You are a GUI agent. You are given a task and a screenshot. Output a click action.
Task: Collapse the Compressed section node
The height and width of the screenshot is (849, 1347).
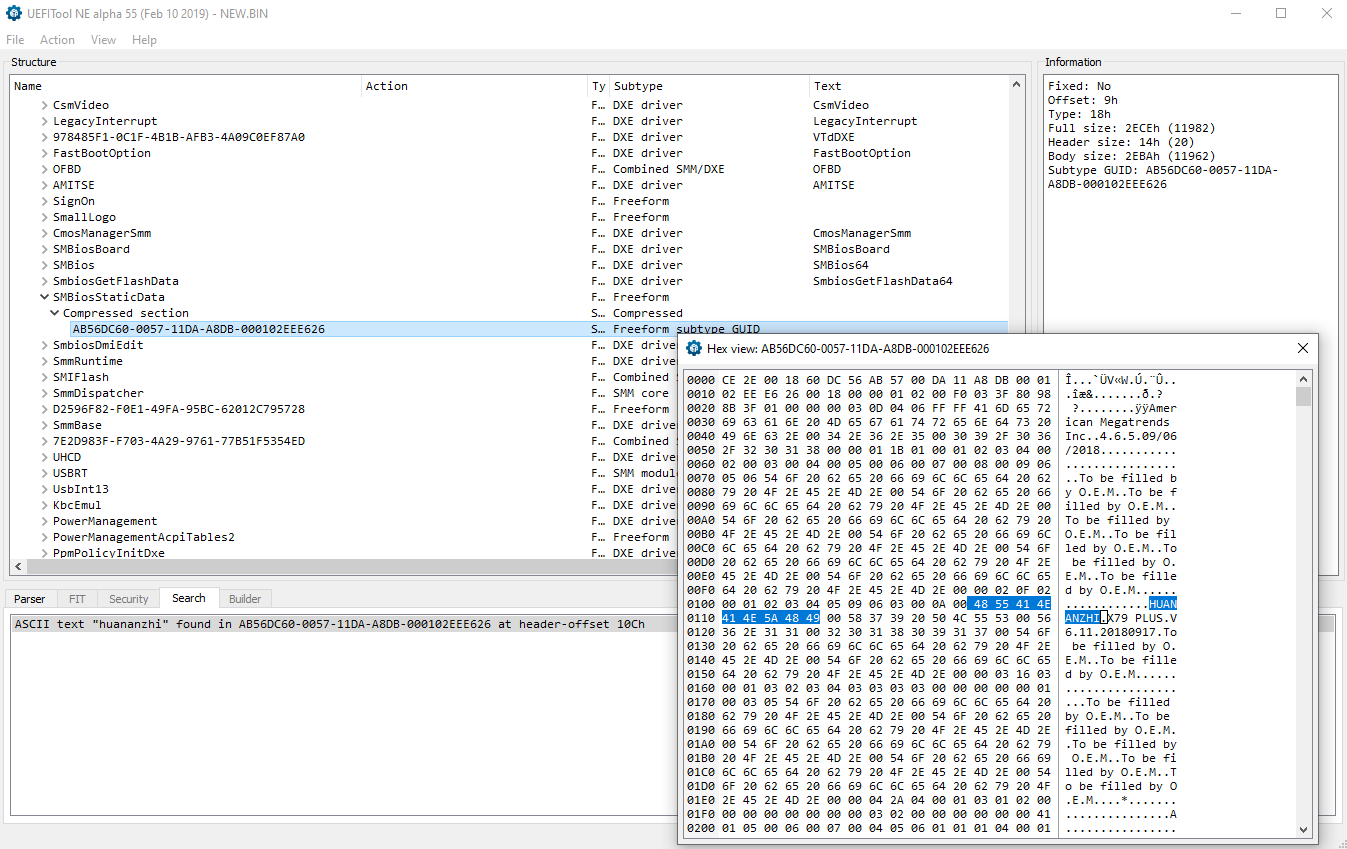[54, 313]
